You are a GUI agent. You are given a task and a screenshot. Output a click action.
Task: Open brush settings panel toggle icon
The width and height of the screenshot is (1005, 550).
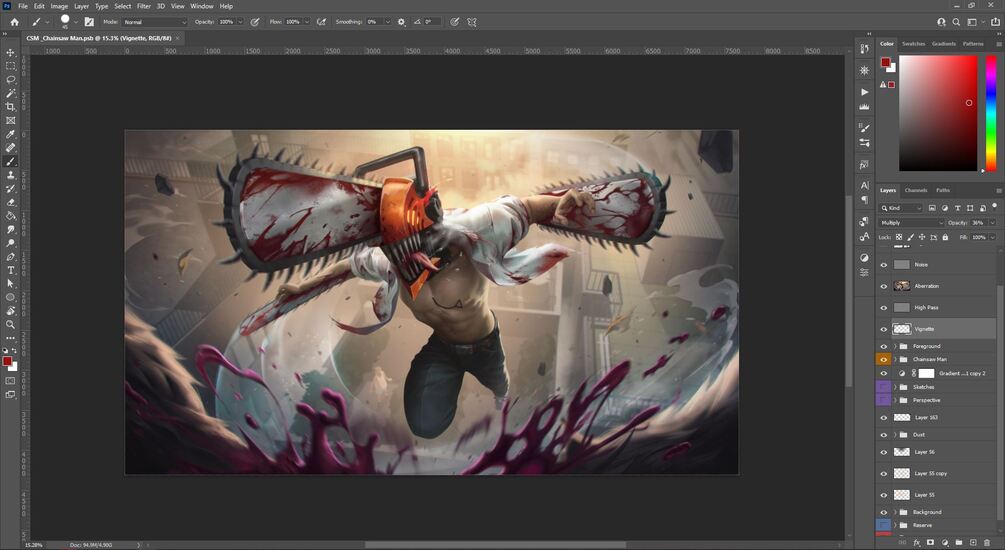(89, 22)
